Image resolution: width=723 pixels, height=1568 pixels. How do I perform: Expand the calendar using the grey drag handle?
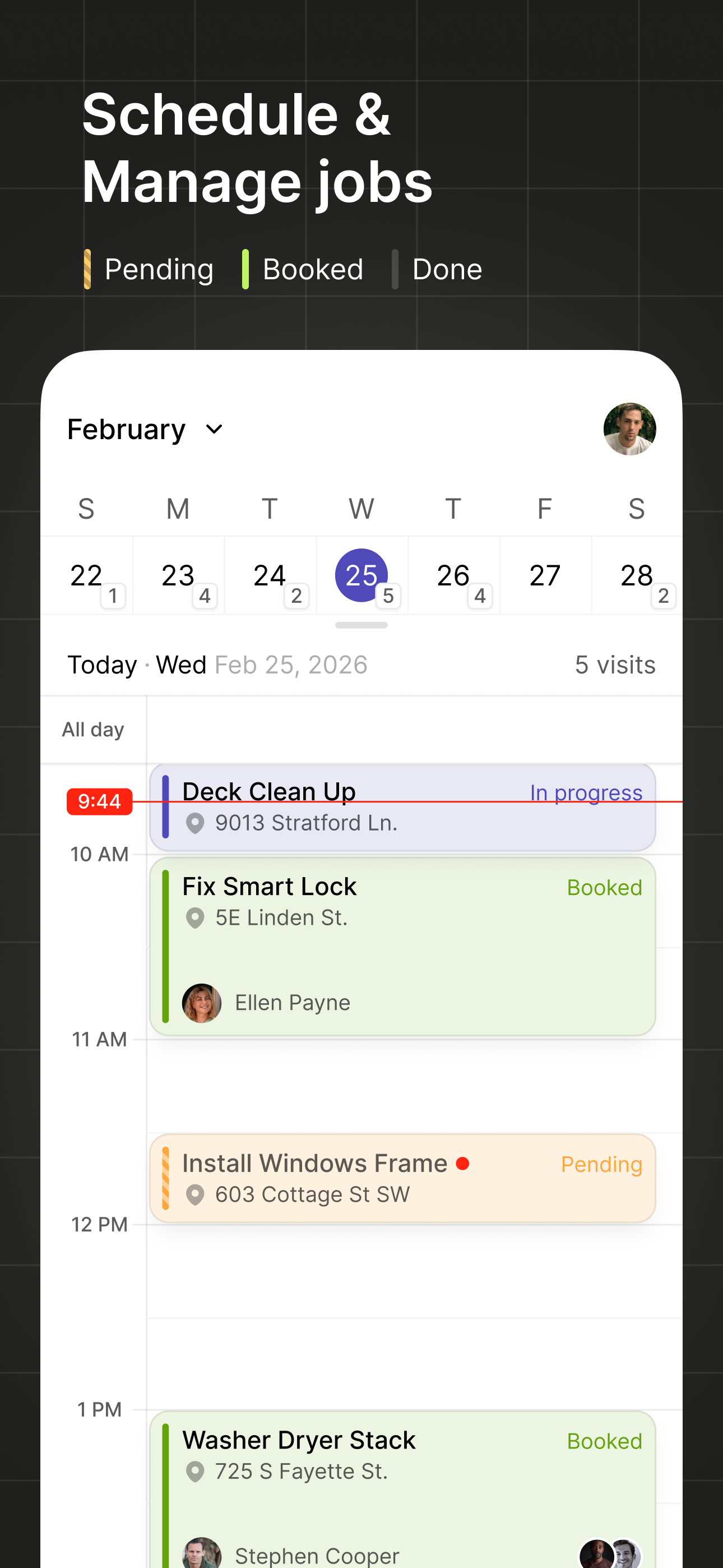tap(361, 625)
